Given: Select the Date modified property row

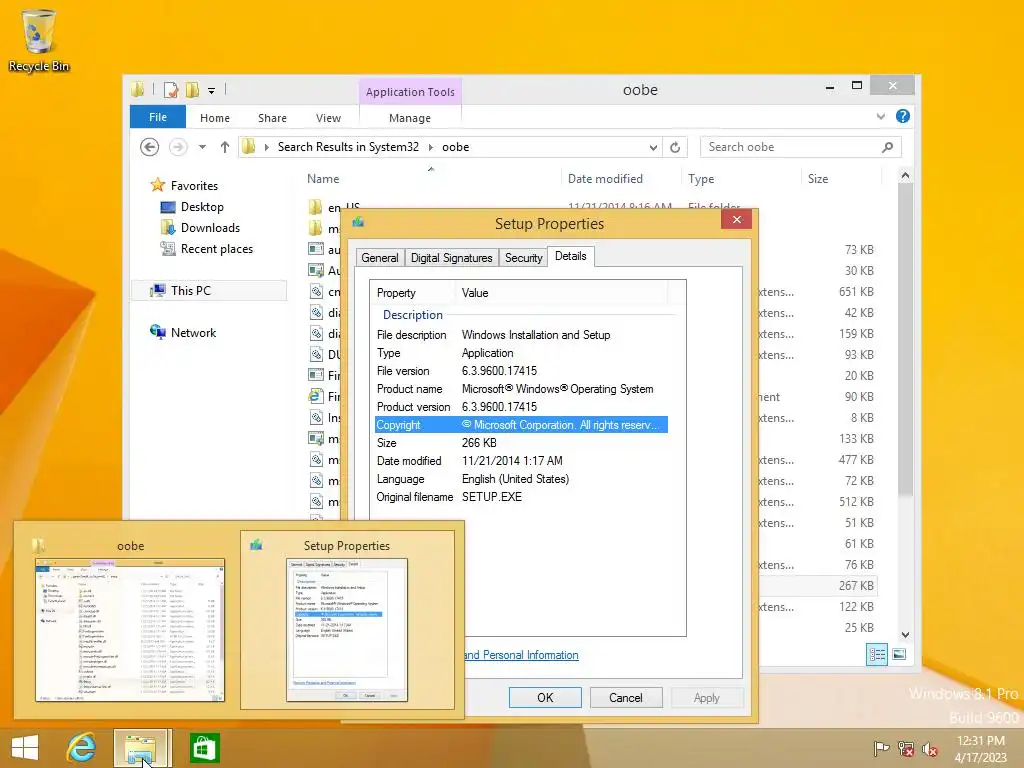Looking at the screenshot, I should (x=521, y=460).
